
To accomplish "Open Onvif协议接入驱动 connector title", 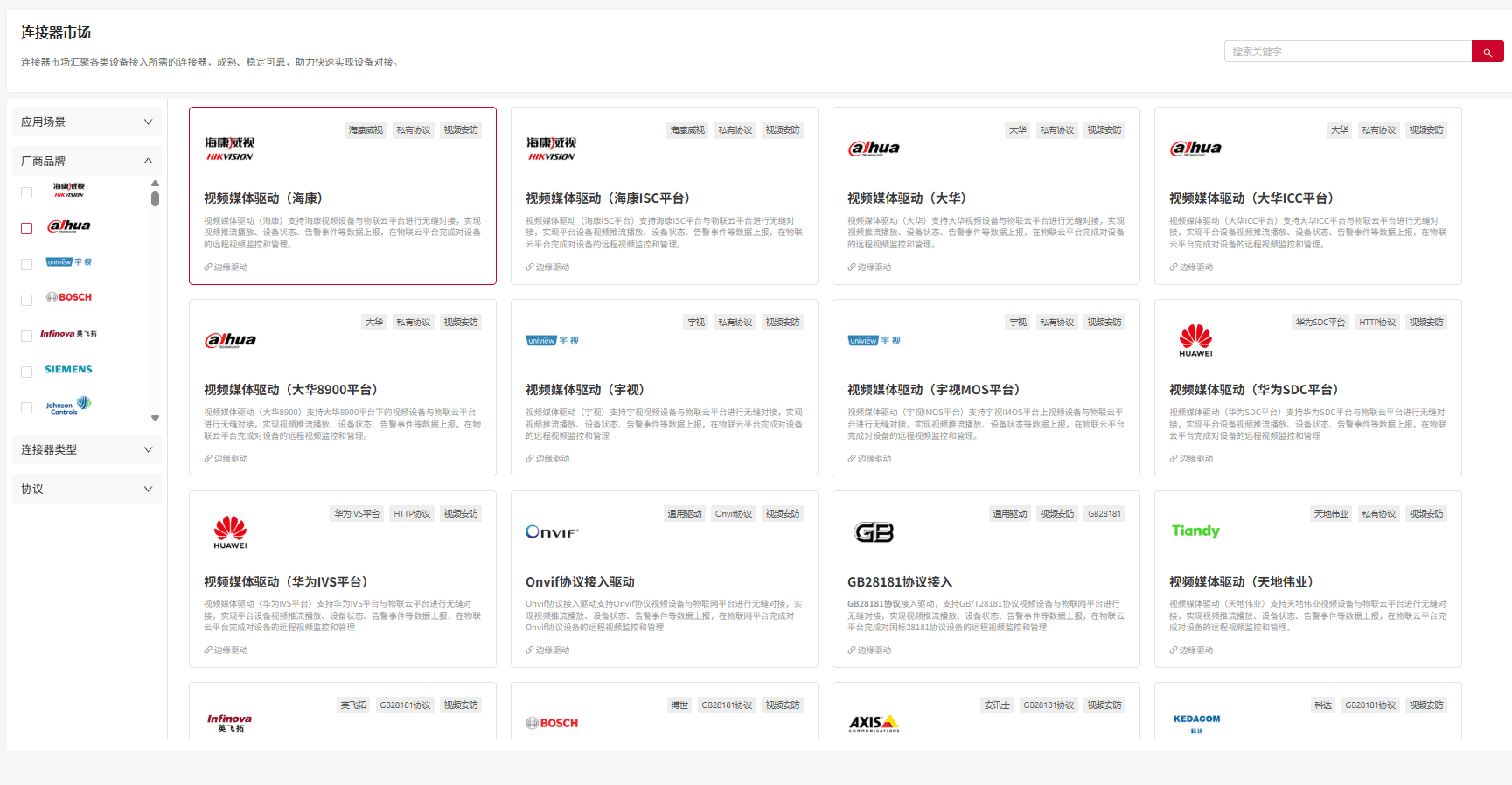I will coord(580,582).
